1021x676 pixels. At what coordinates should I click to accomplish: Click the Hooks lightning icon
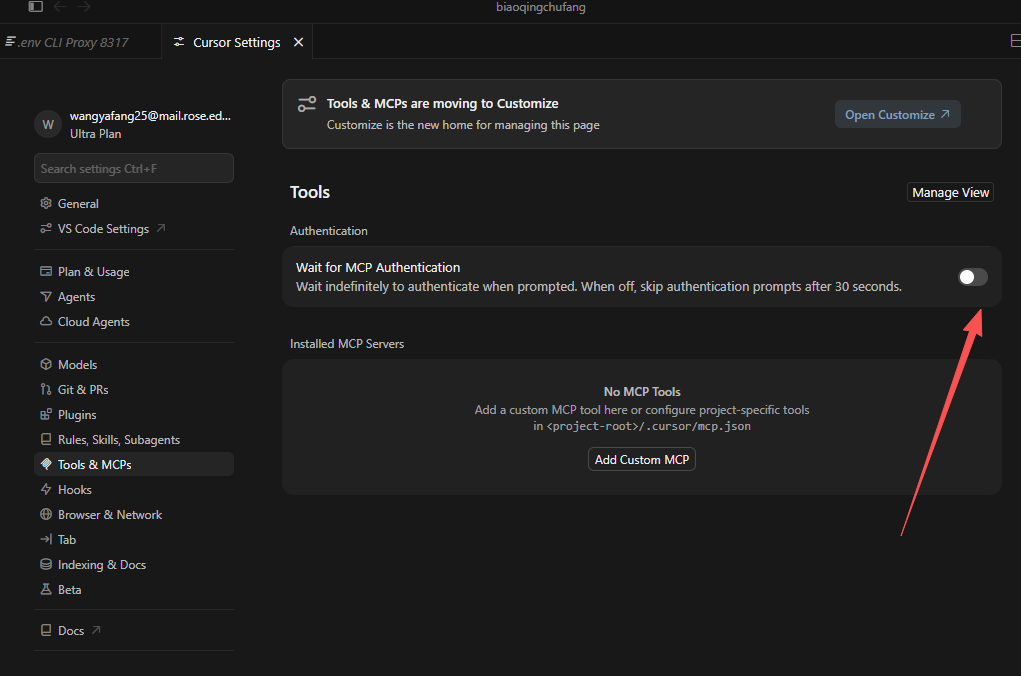(46, 489)
